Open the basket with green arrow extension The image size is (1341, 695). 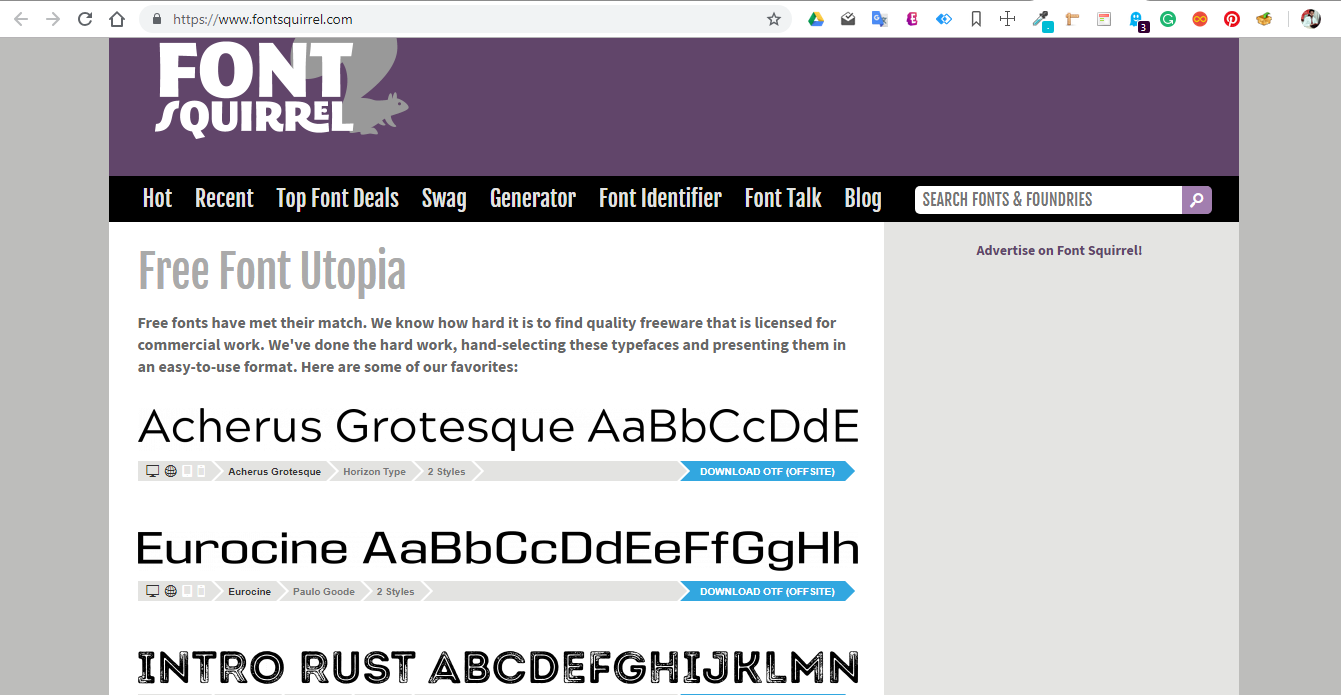[x=1264, y=19]
